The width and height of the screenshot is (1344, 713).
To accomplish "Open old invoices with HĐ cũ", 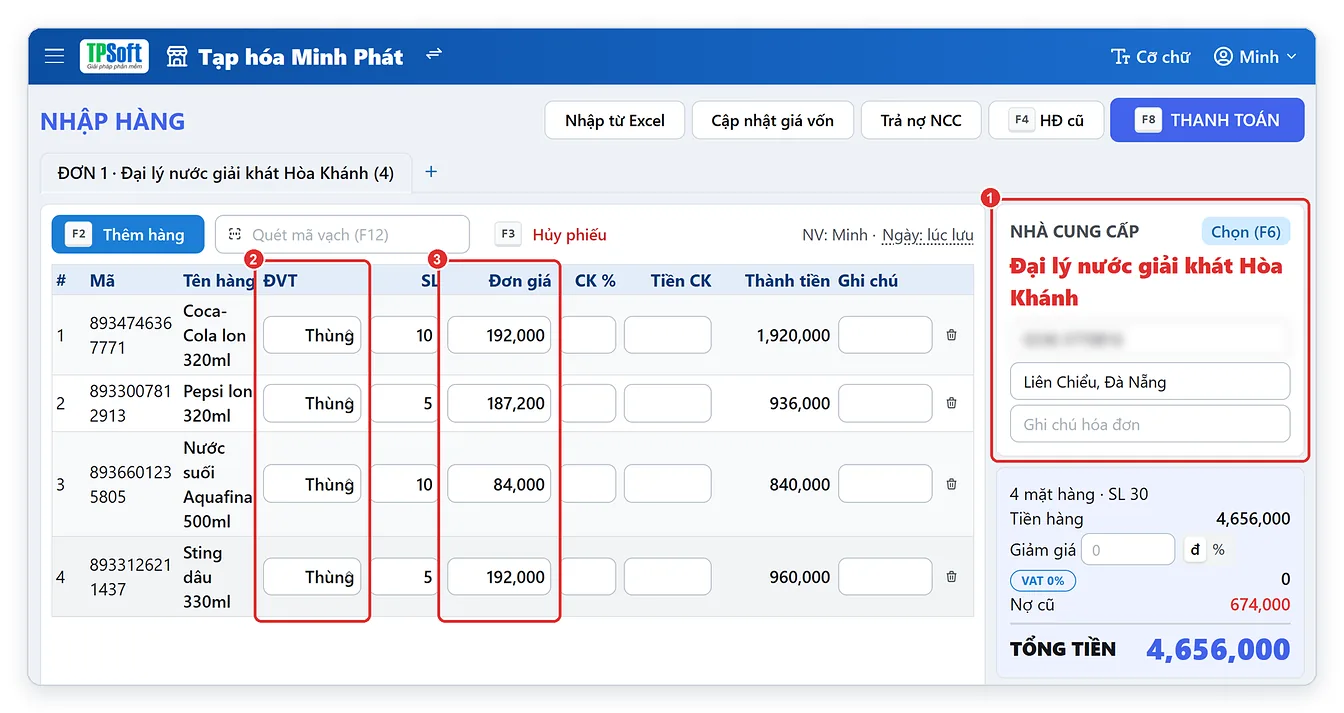I will 1046,120.
